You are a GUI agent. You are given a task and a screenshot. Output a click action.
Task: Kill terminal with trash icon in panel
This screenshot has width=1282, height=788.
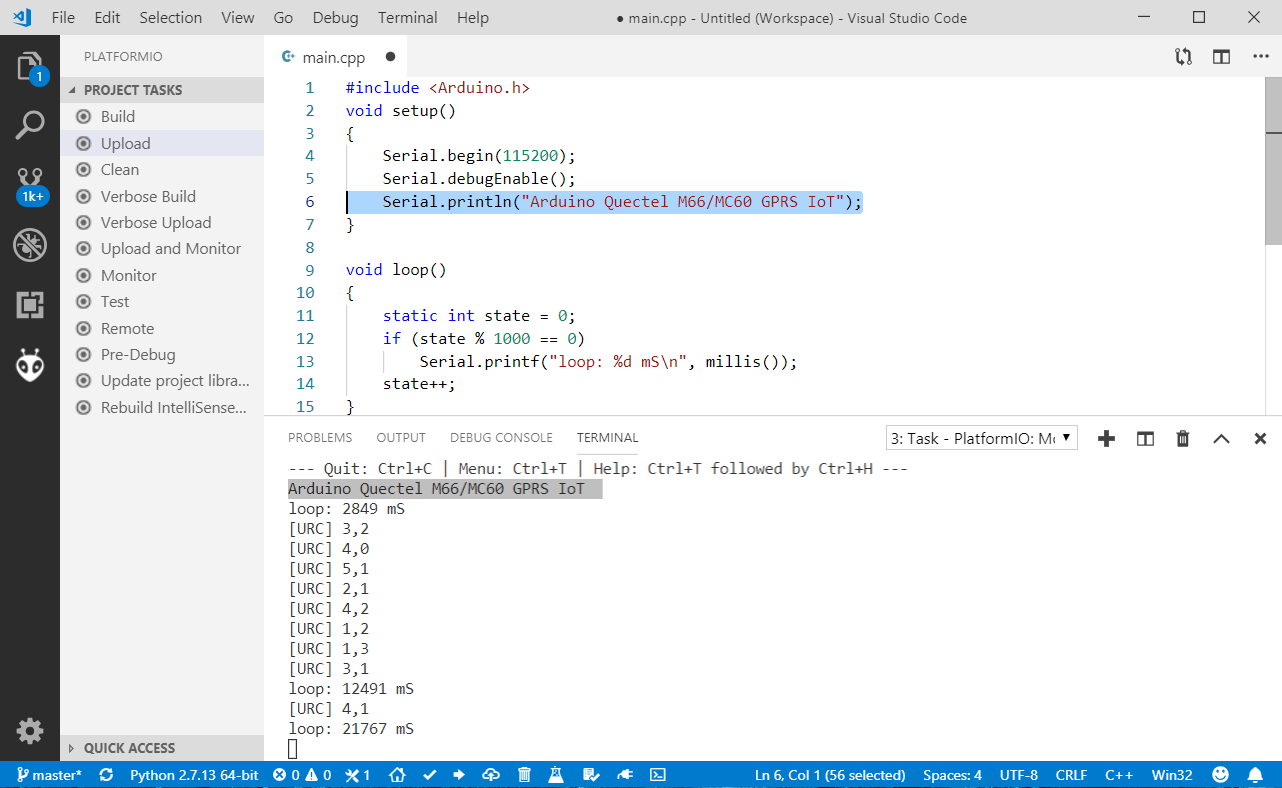[x=1183, y=438]
